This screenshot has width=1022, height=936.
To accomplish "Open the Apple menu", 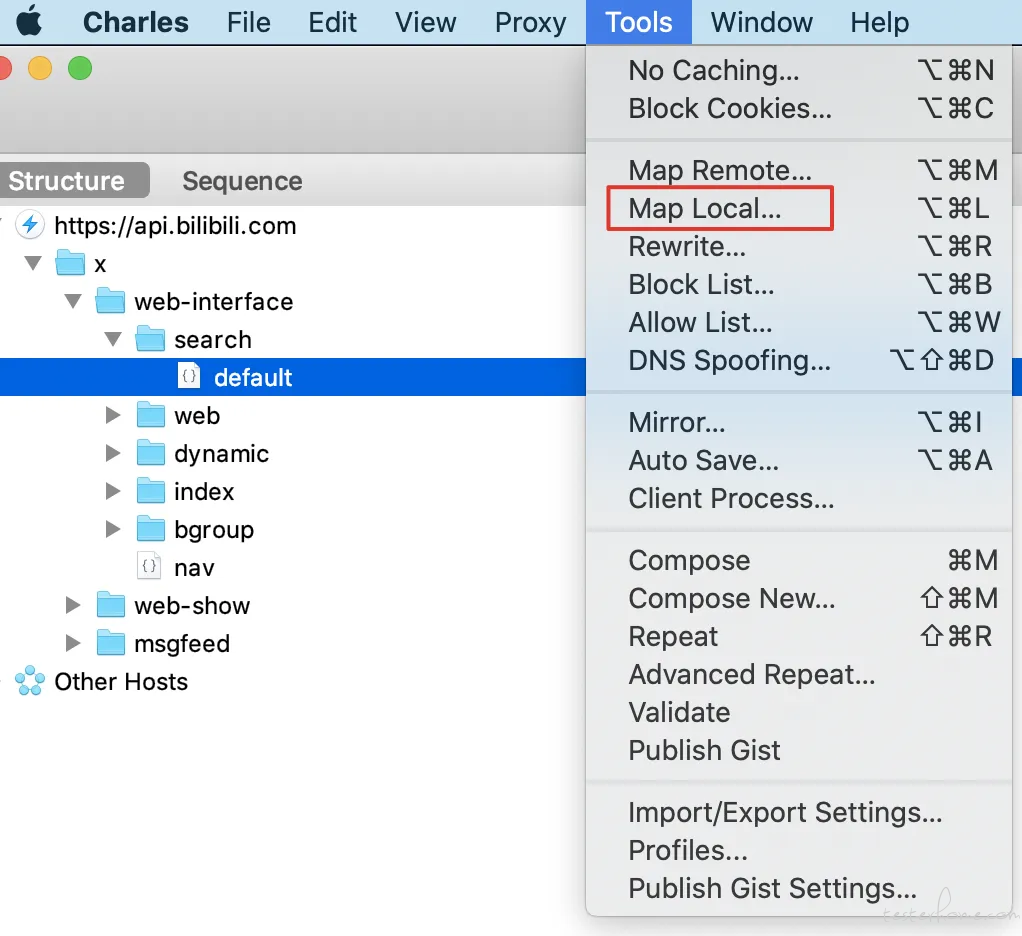I will click(x=29, y=22).
